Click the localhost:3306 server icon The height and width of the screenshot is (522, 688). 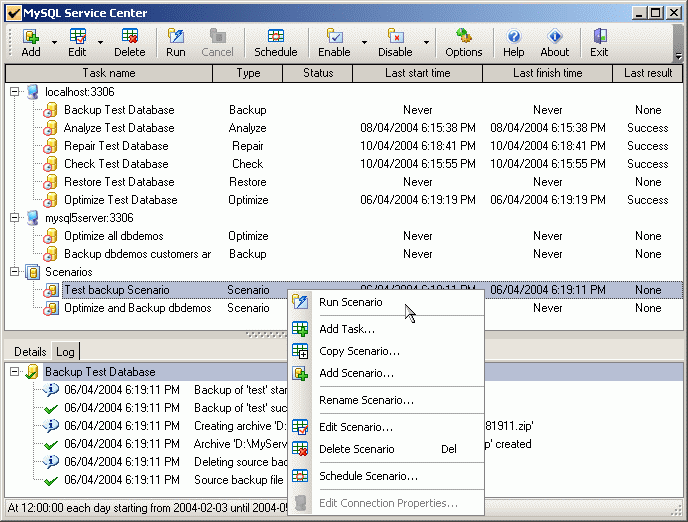coord(32,92)
